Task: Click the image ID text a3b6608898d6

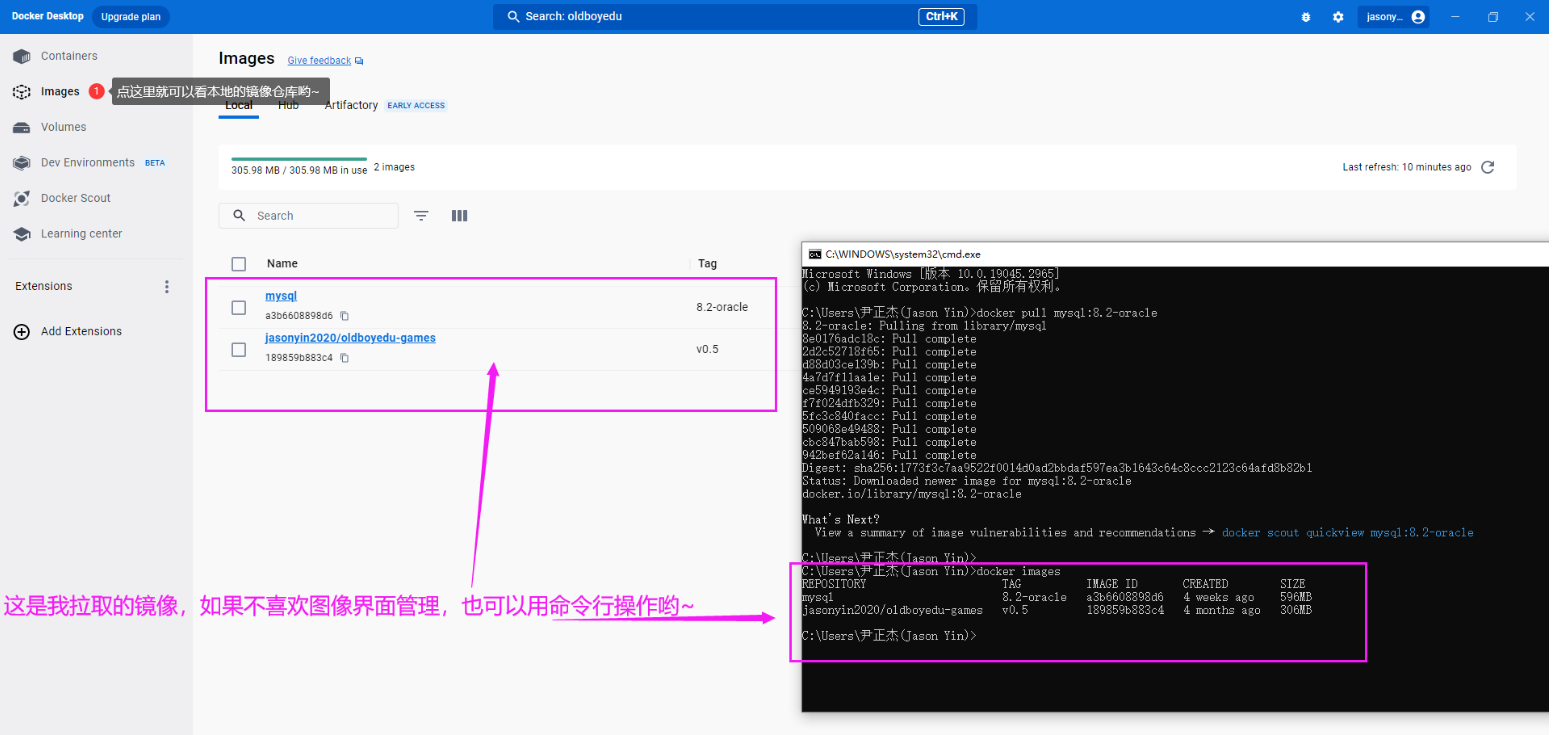Action: coord(299,316)
